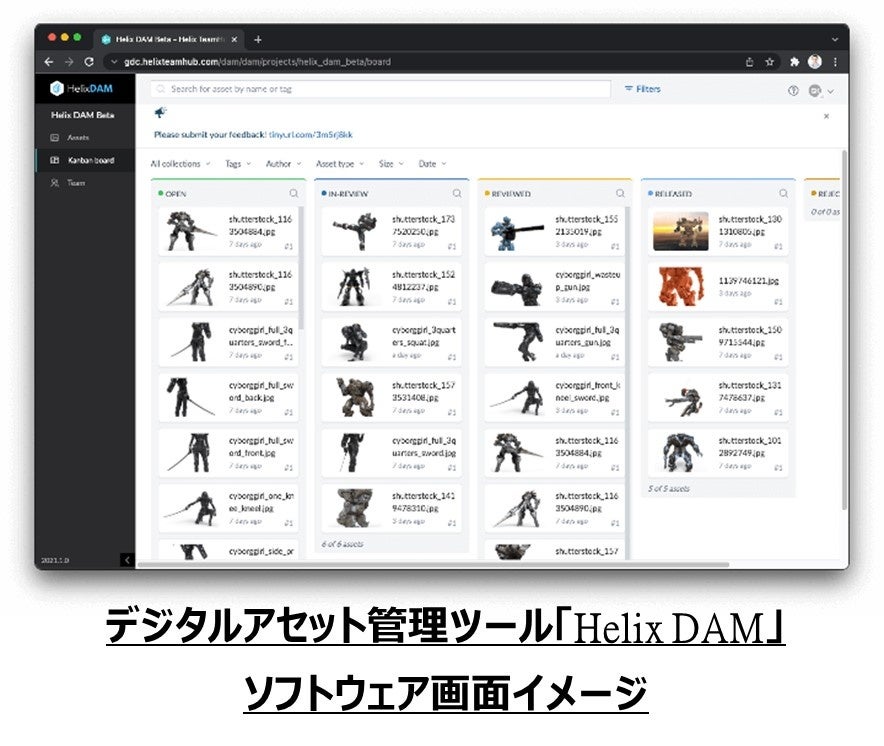Open the 1139746121.jpg orange robot card
Image resolution: width=884 pixels, height=746 pixels.
point(718,286)
